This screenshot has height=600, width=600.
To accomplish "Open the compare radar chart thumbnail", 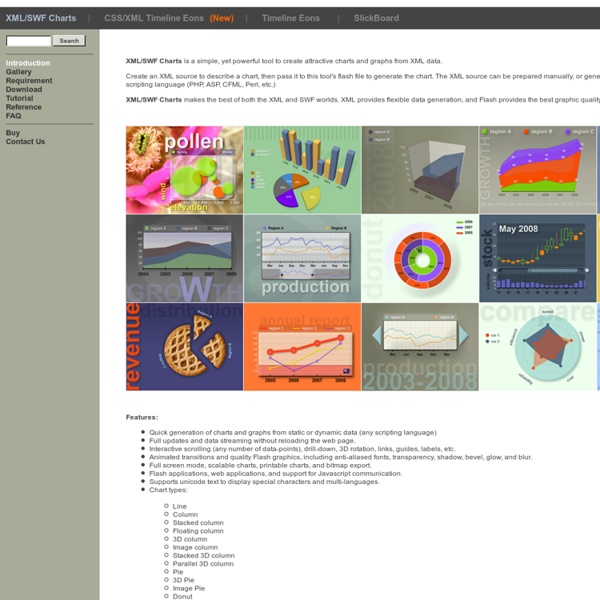I will (538, 347).
